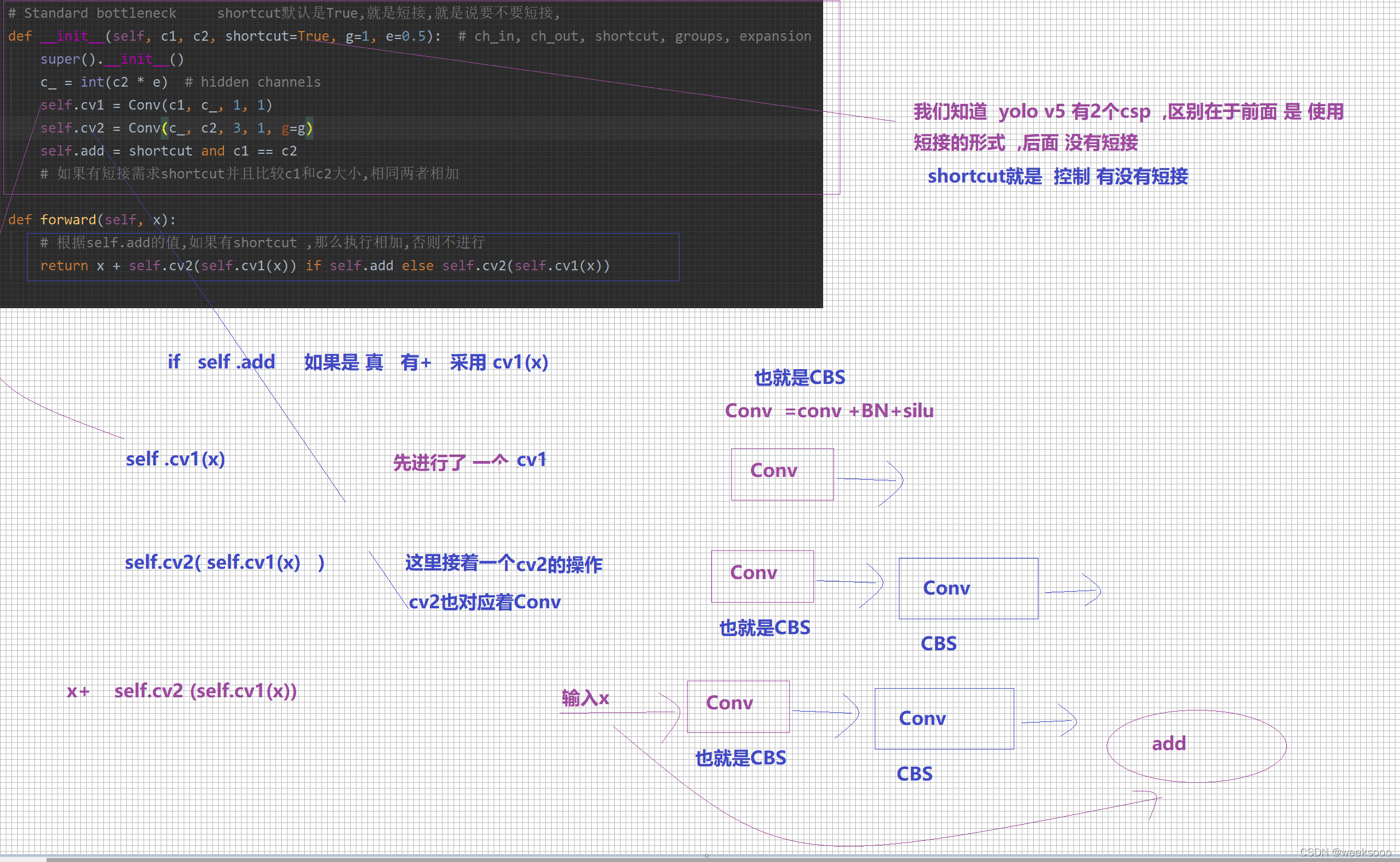
Task: Click '也就是CBS' above 'Conv =conv +BN+silu'
Action: [x=800, y=378]
